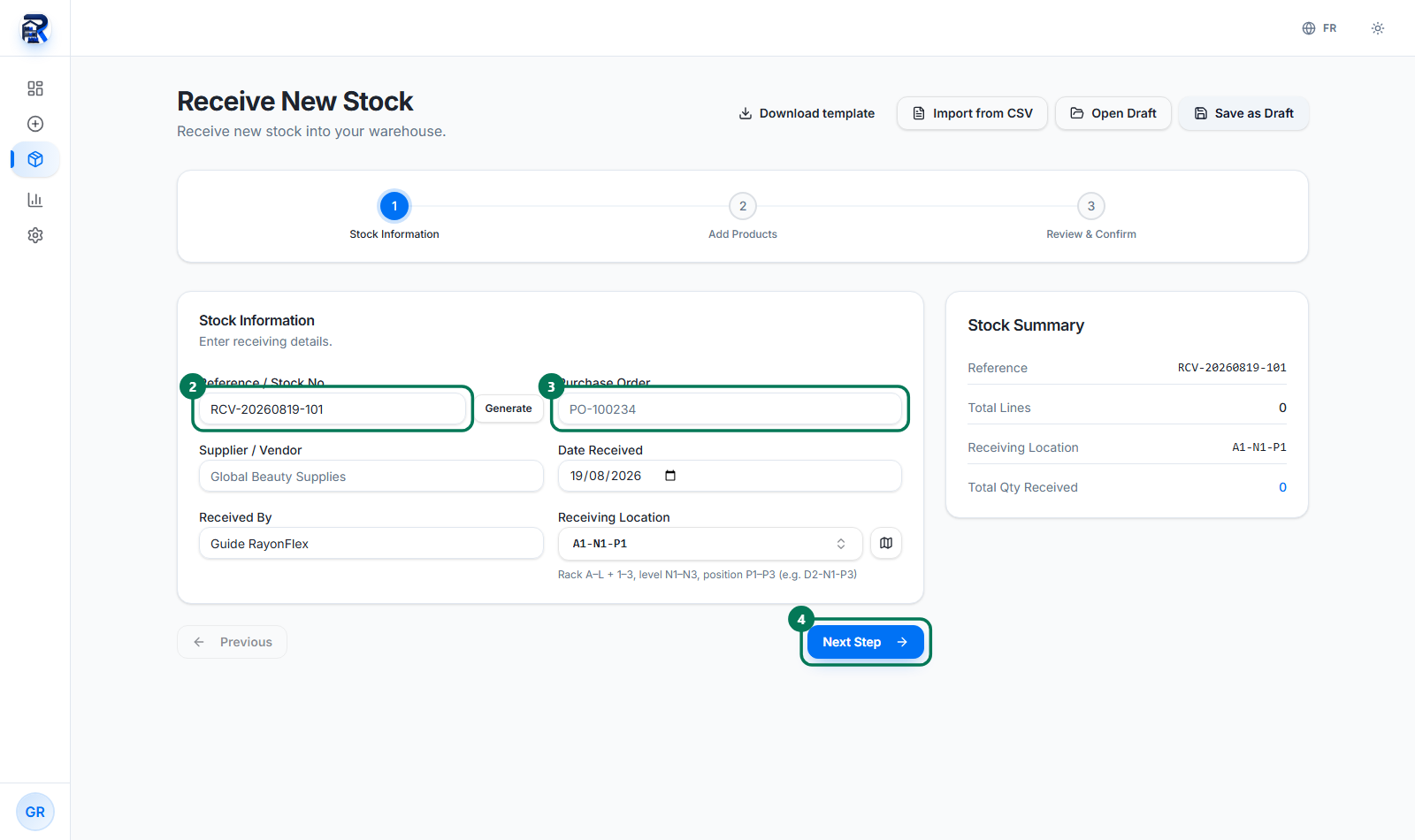
Task: Click Import from CSV button
Action: [x=972, y=113]
